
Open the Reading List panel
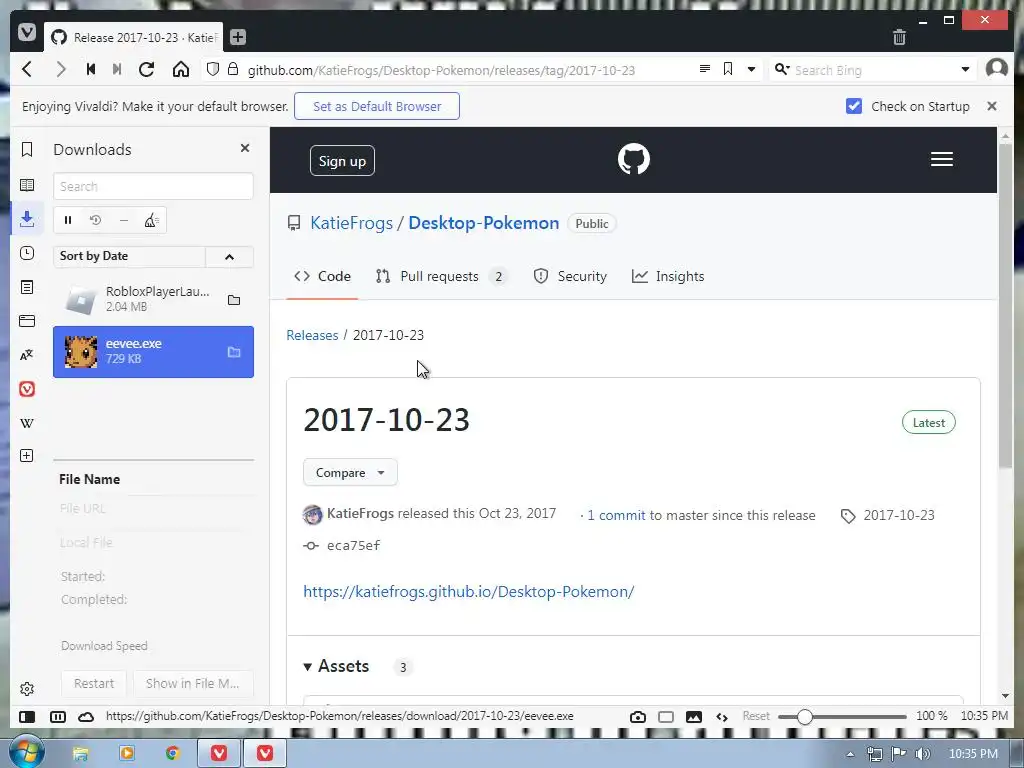[27, 185]
